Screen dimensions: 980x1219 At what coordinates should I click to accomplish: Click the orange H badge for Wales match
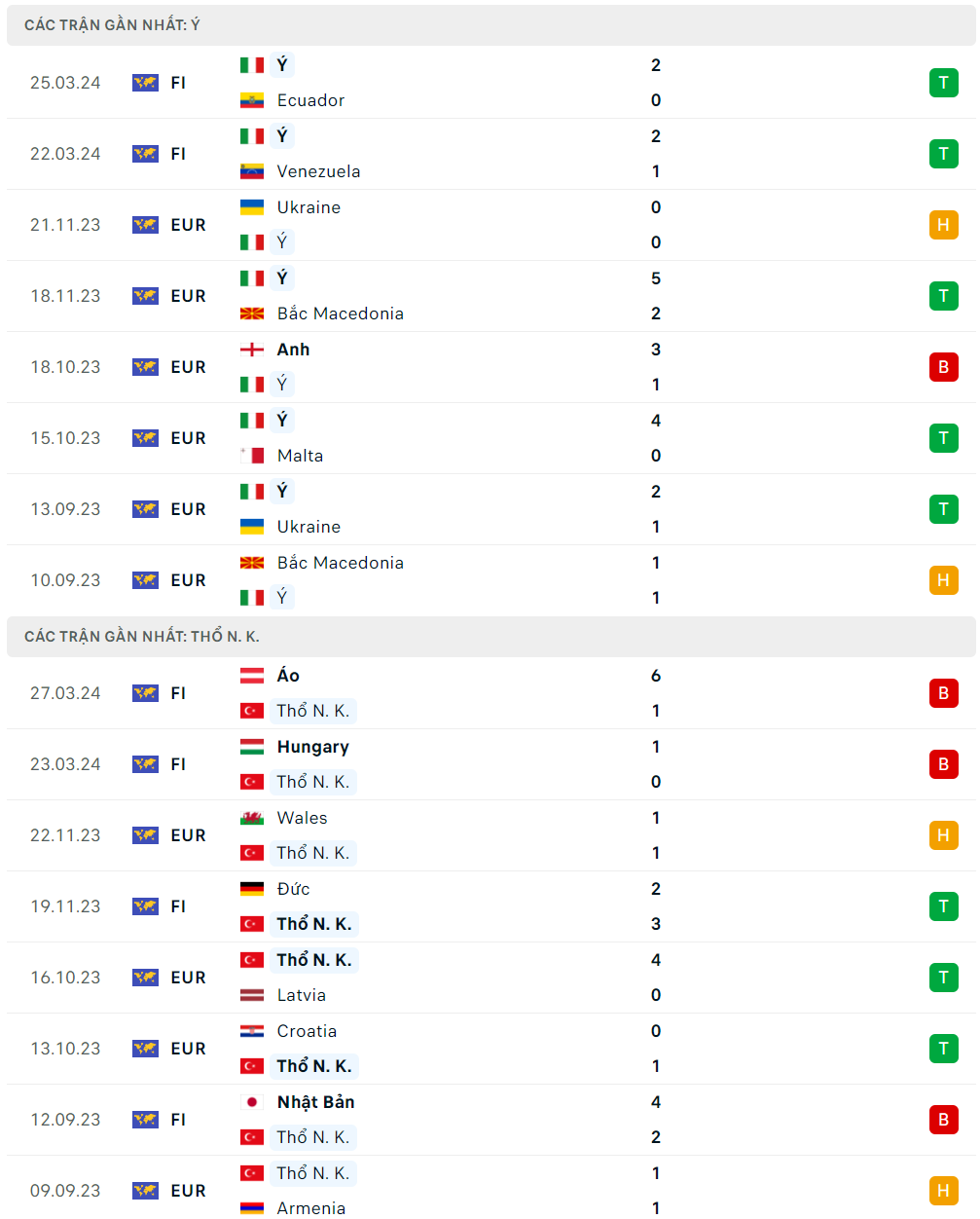[x=943, y=835]
